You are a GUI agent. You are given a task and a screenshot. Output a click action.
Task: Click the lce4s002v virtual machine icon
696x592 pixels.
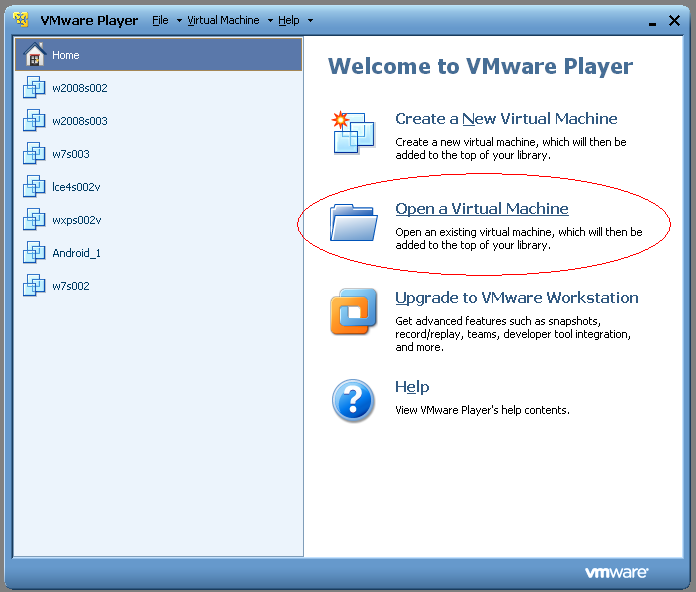34,186
